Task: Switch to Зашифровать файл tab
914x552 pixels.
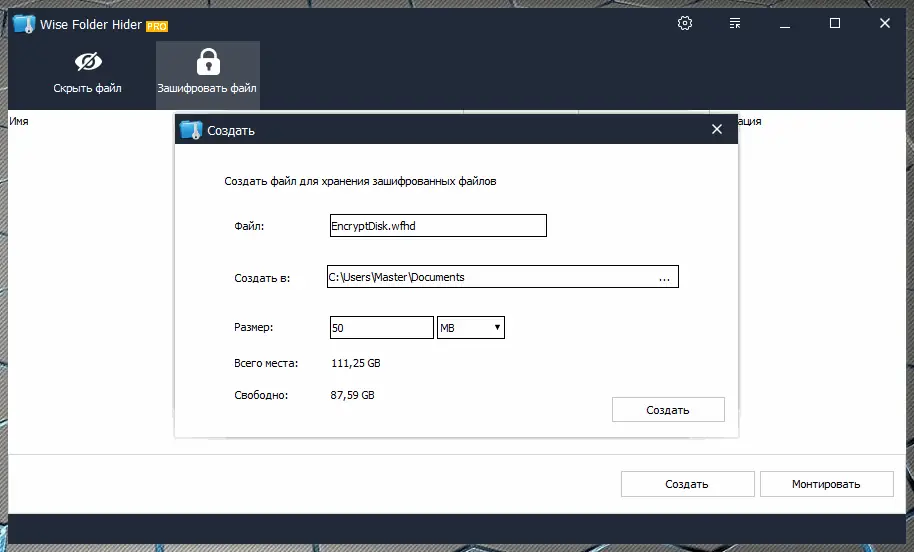Action: (x=208, y=75)
